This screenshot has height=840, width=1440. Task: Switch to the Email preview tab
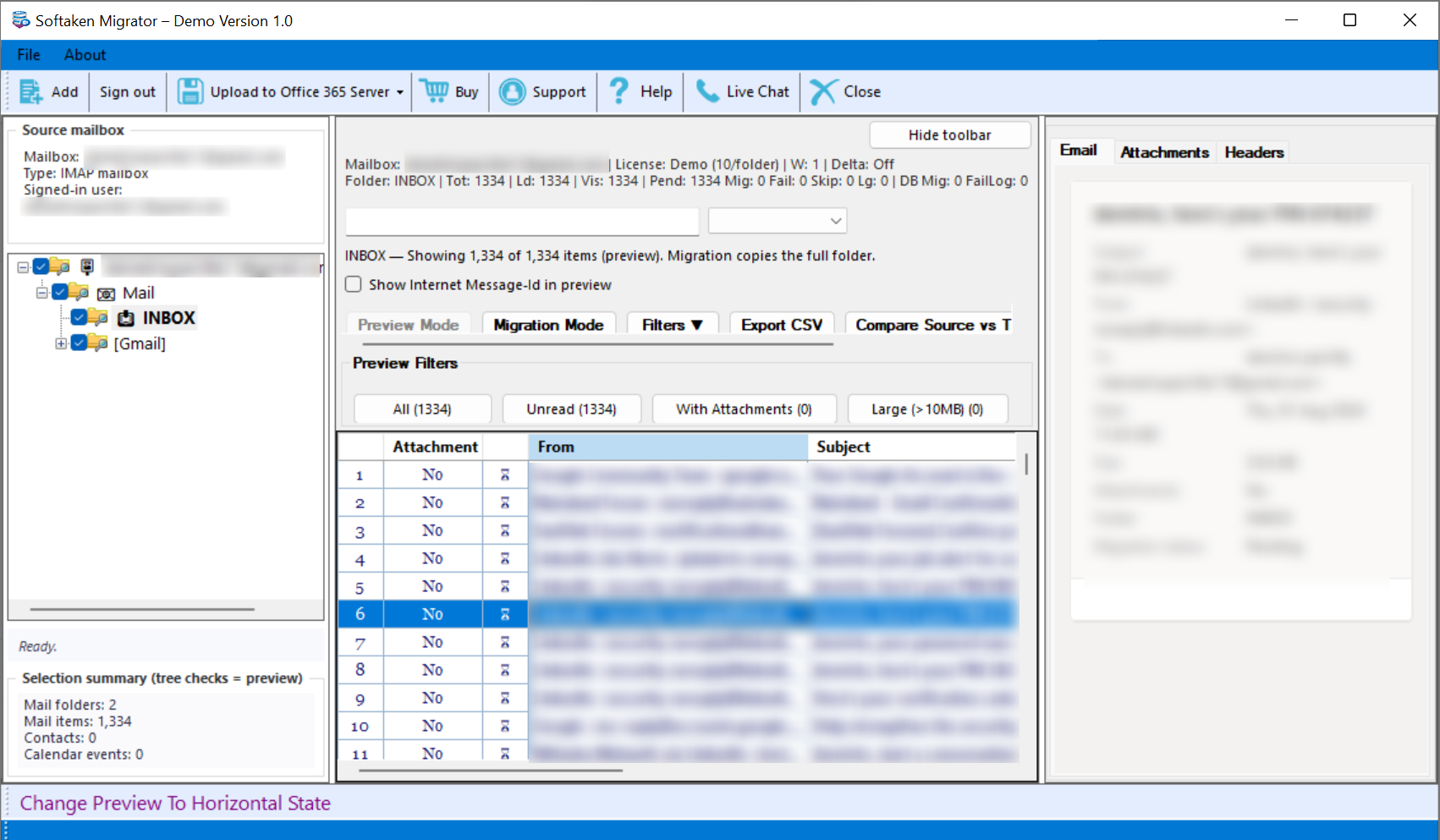tap(1079, 151)
